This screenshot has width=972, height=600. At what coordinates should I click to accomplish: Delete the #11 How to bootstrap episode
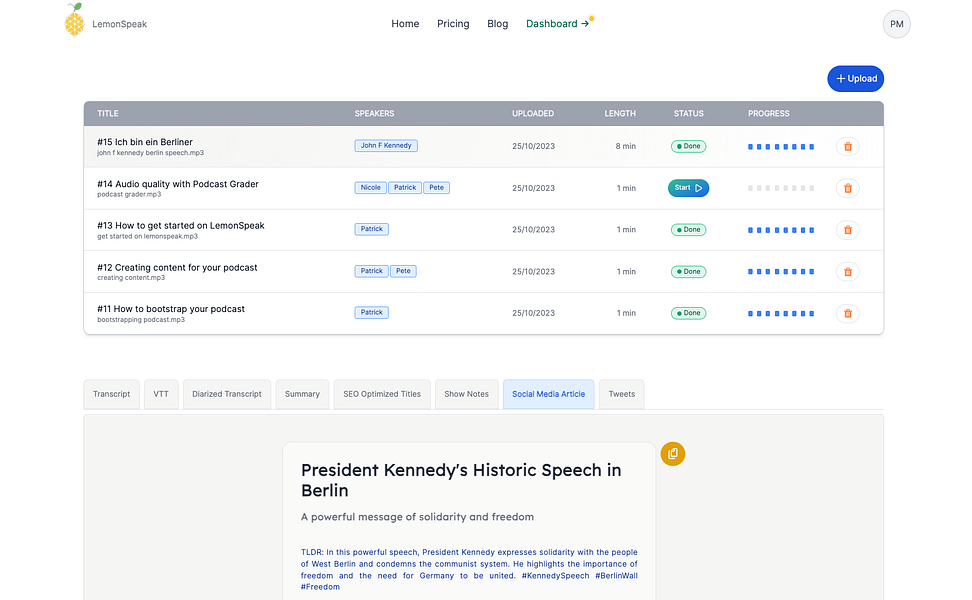click(847, 313)
